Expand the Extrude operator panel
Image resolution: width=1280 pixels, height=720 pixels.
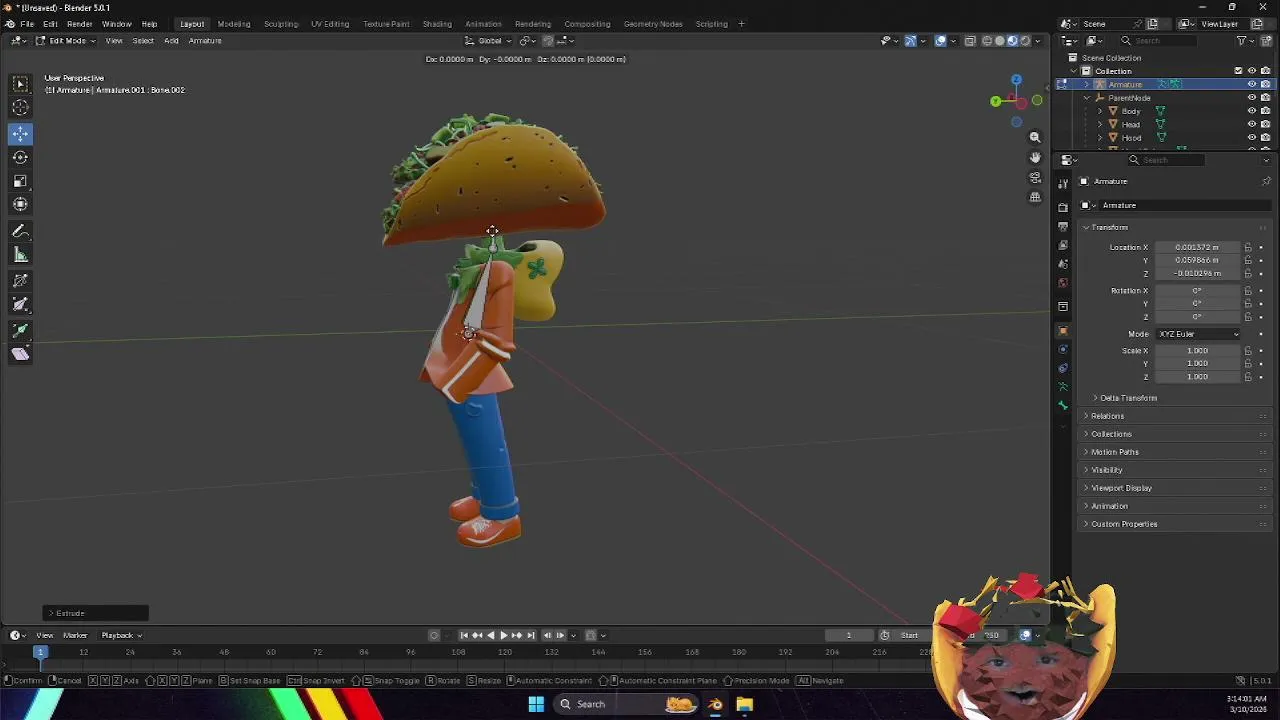tap(96, 613)
